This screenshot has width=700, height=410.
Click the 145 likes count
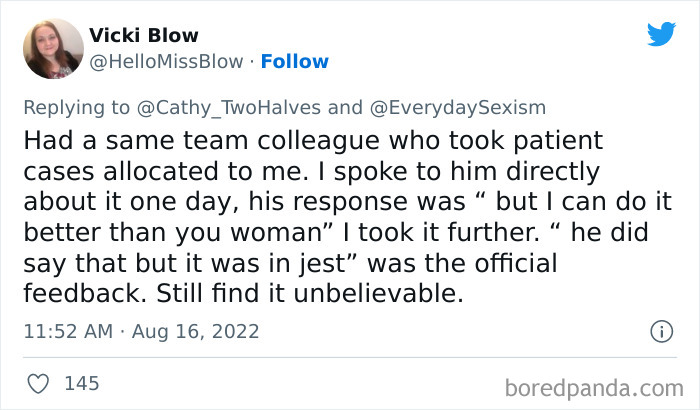(x=80, y=382)
